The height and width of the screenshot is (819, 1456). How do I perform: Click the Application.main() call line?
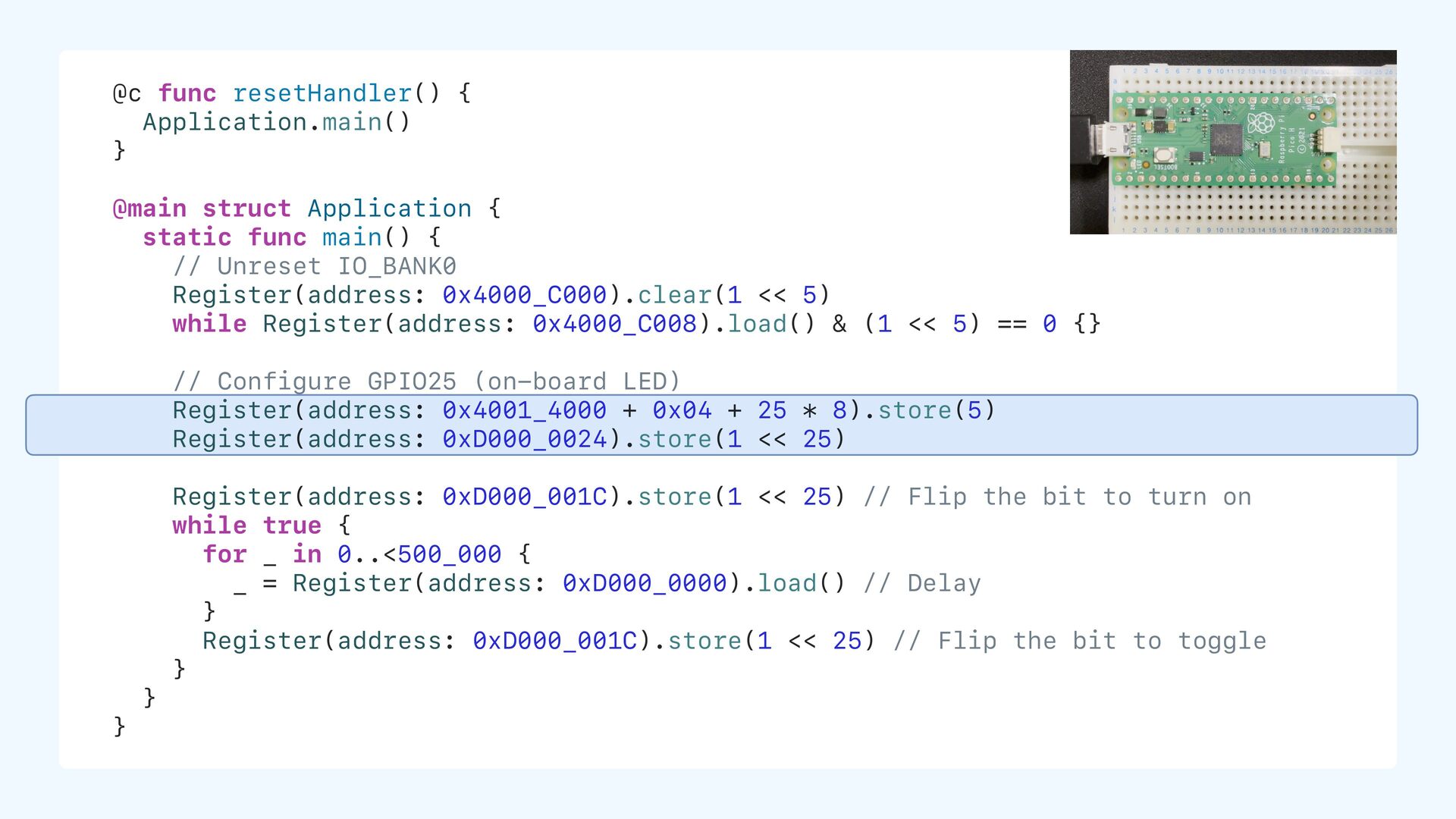276,122
